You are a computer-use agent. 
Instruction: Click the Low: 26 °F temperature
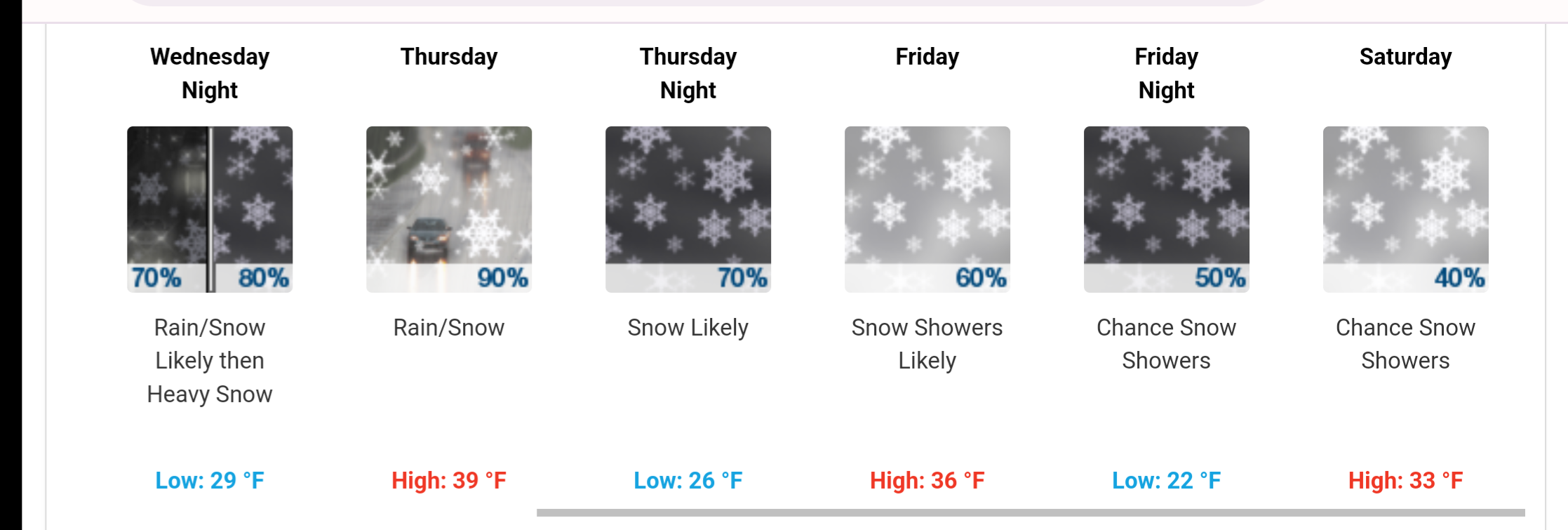click(688, 480)
